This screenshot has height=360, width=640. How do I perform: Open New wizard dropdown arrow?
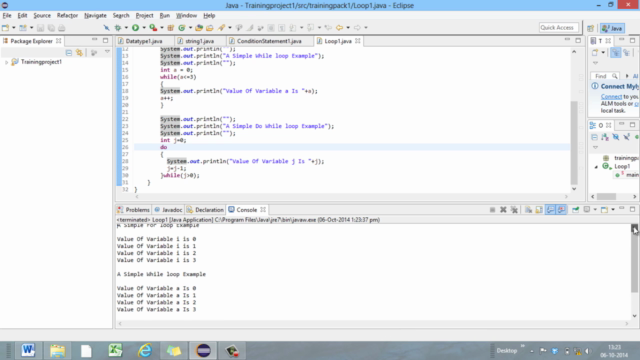click(x=13, y=28)
